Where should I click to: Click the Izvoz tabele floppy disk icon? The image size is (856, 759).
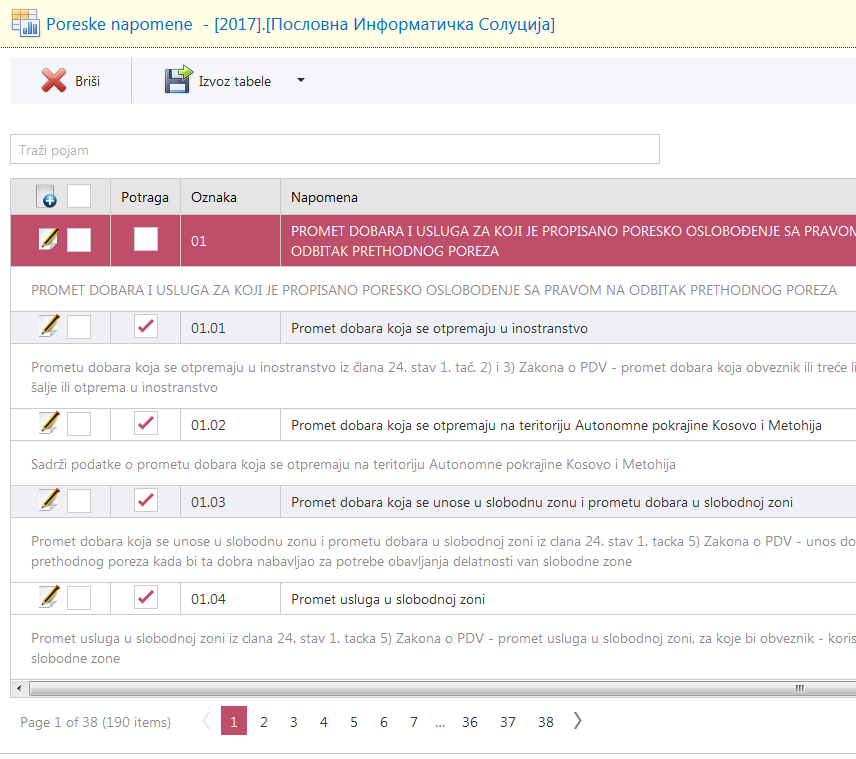178,81
